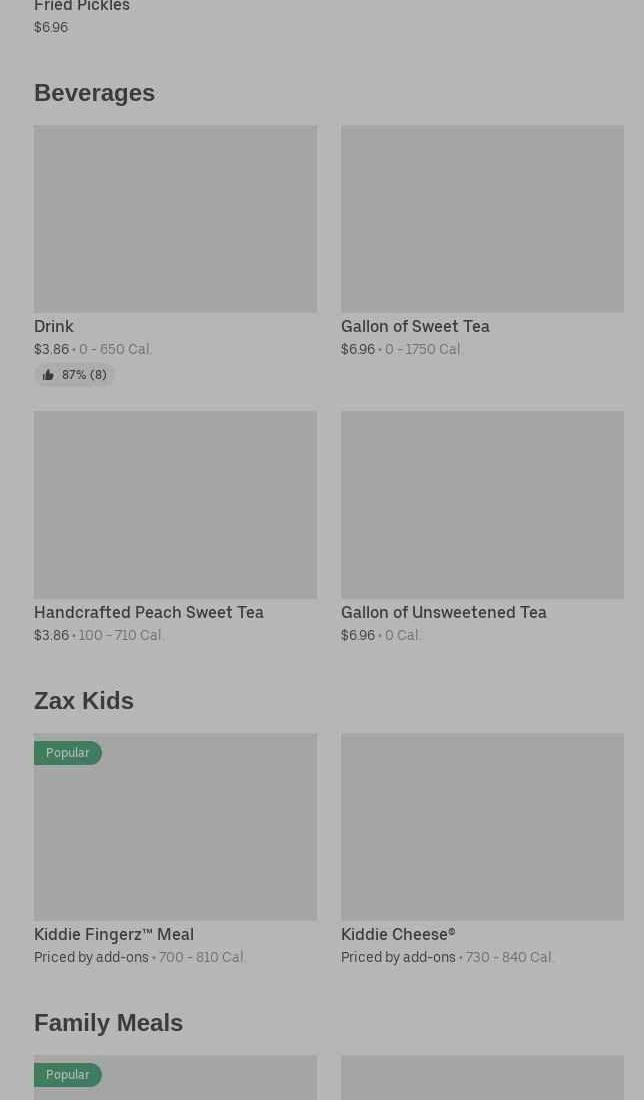Open Kiddie Fingerz Meal title link

click(x=114, y=934)
